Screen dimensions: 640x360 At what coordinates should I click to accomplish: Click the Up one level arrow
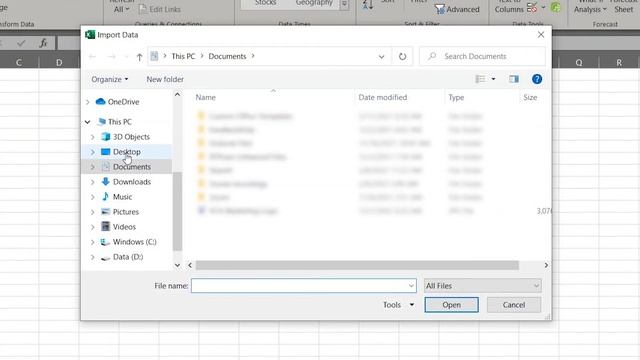click(139, 57)
